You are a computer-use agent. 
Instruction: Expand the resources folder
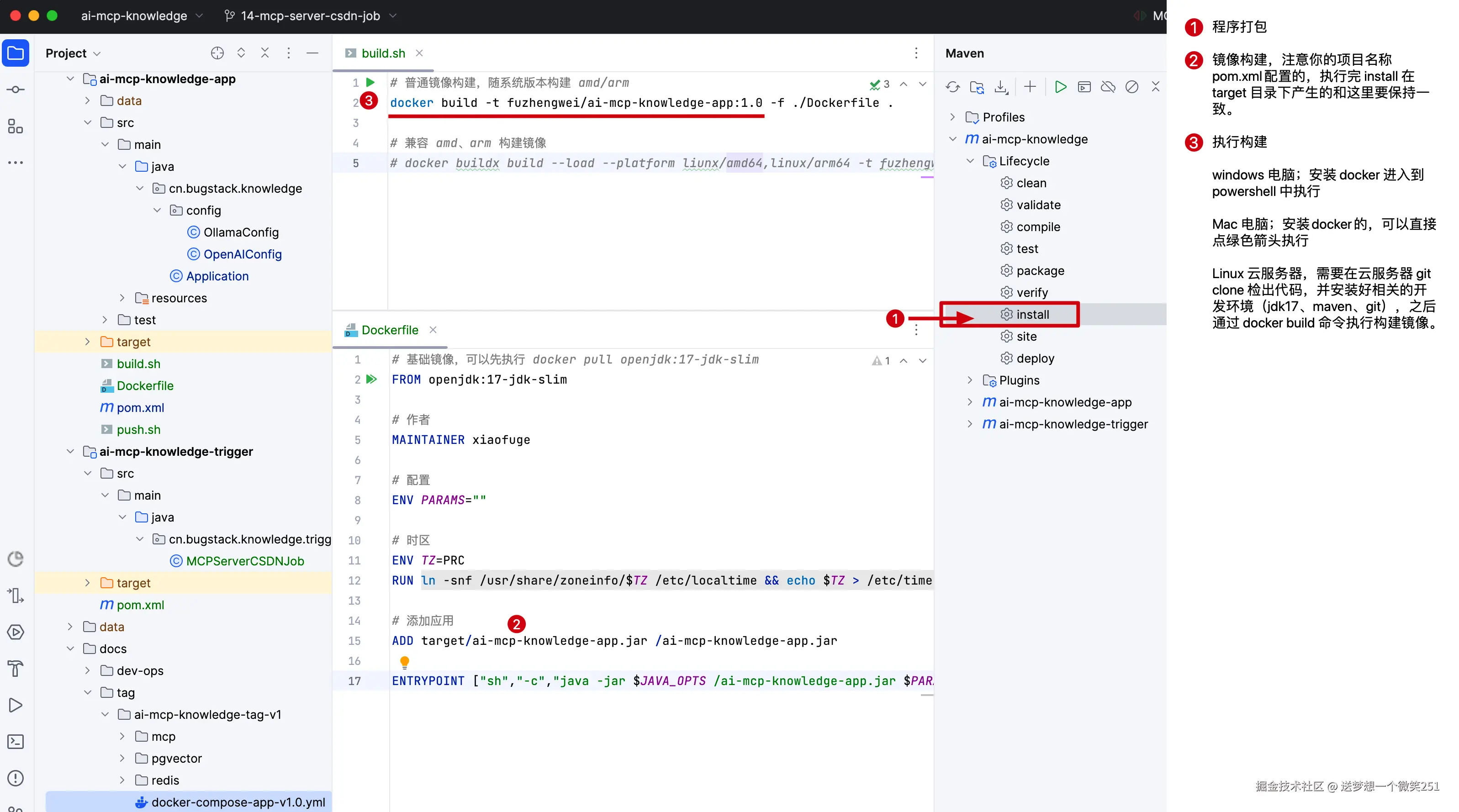point(122,298)
